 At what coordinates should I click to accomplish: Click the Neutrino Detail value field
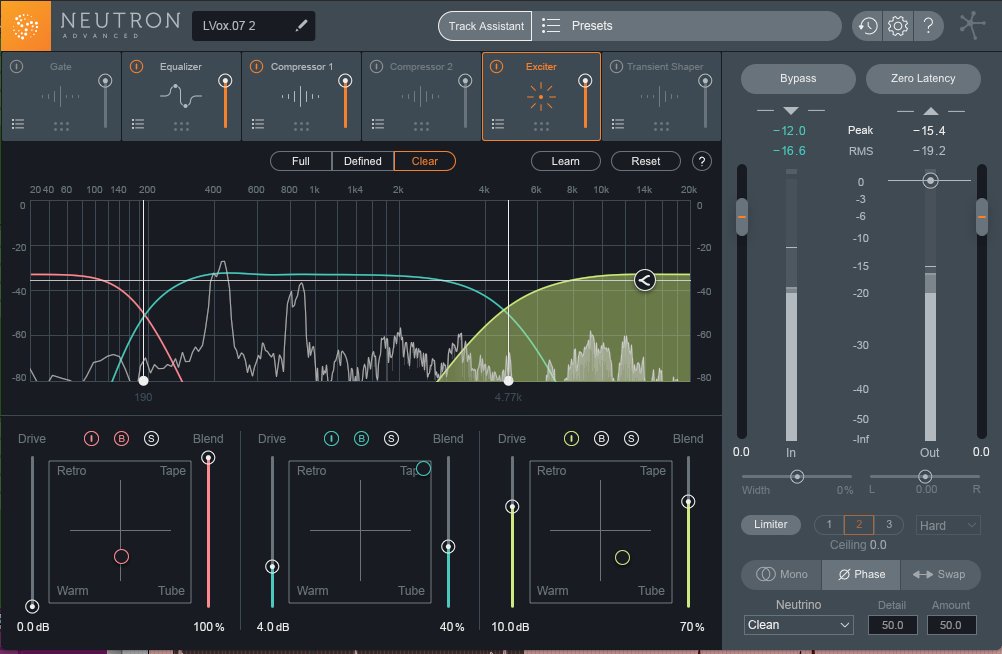coord(892,625)
